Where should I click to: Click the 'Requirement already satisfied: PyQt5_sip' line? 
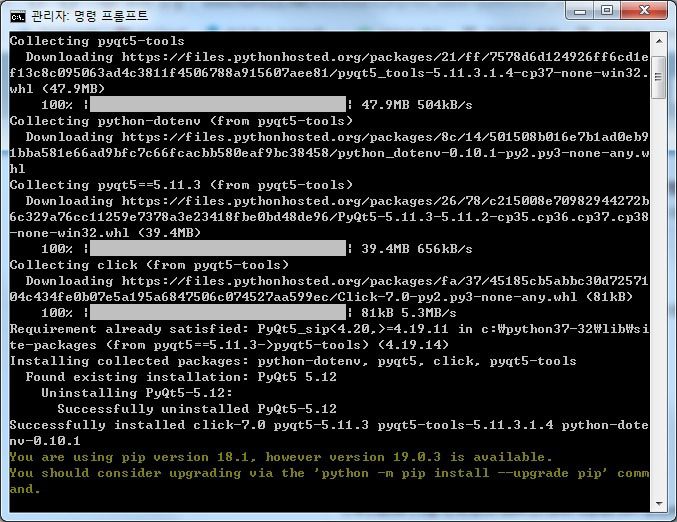click(x=329, y=329)
